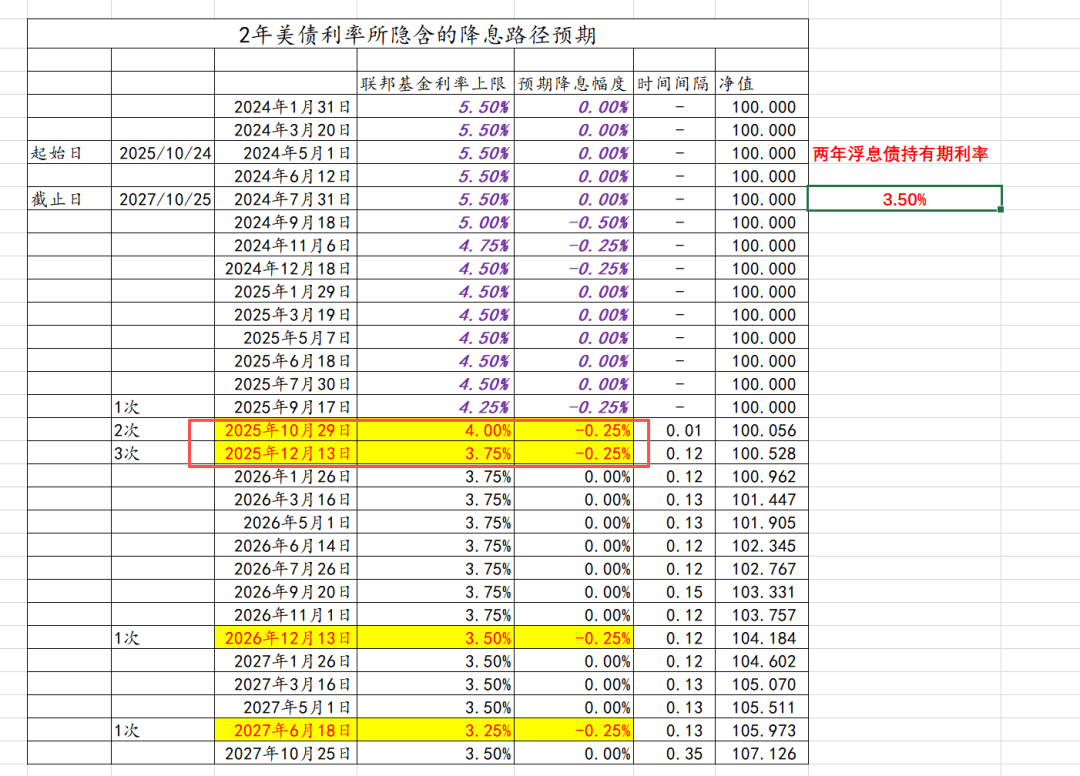Image resolution: width=1080 pixels, height=776 pixels.
Task: Select the date cell 2024年3月20日
Action: pos(285,129)
